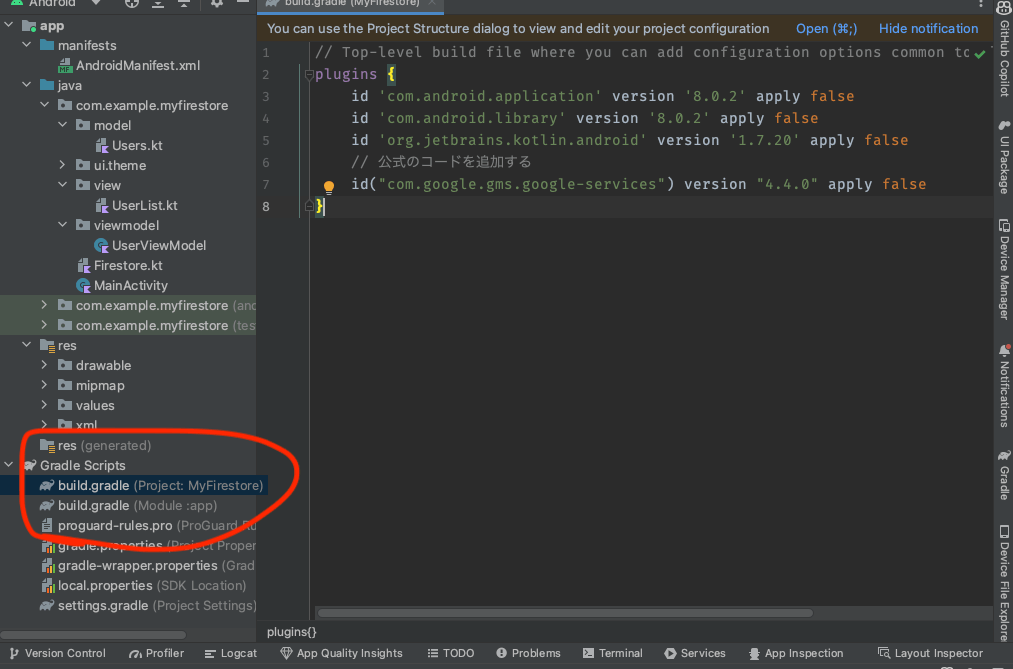
Task: Open build.gradle (Module :app)
Action: click(x=128, y=506)
